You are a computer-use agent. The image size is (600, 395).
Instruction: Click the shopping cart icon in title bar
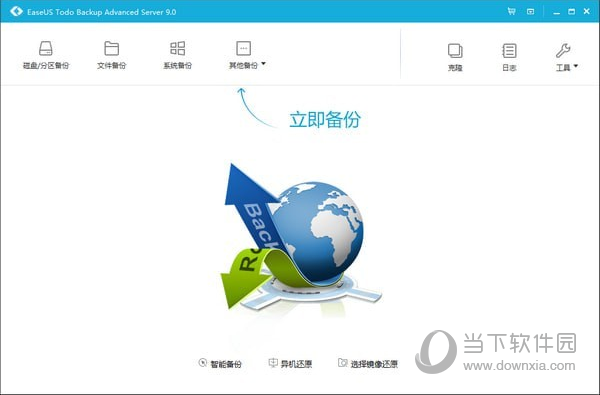(x=511, y=11)
